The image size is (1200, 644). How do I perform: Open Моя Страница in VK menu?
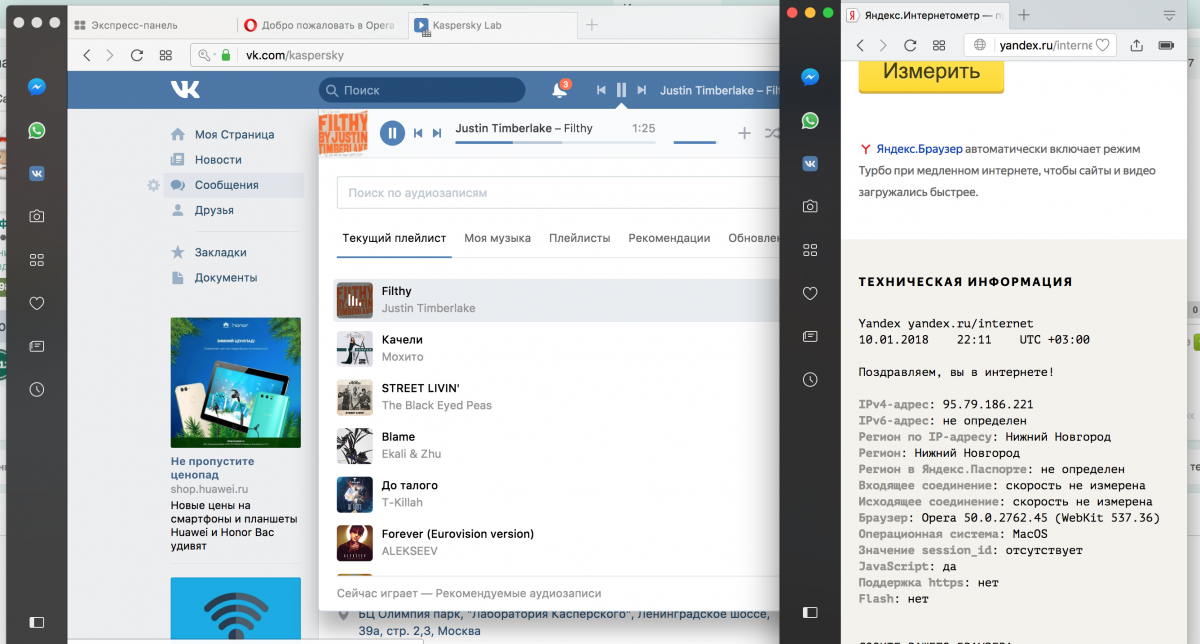pos(234,135)
